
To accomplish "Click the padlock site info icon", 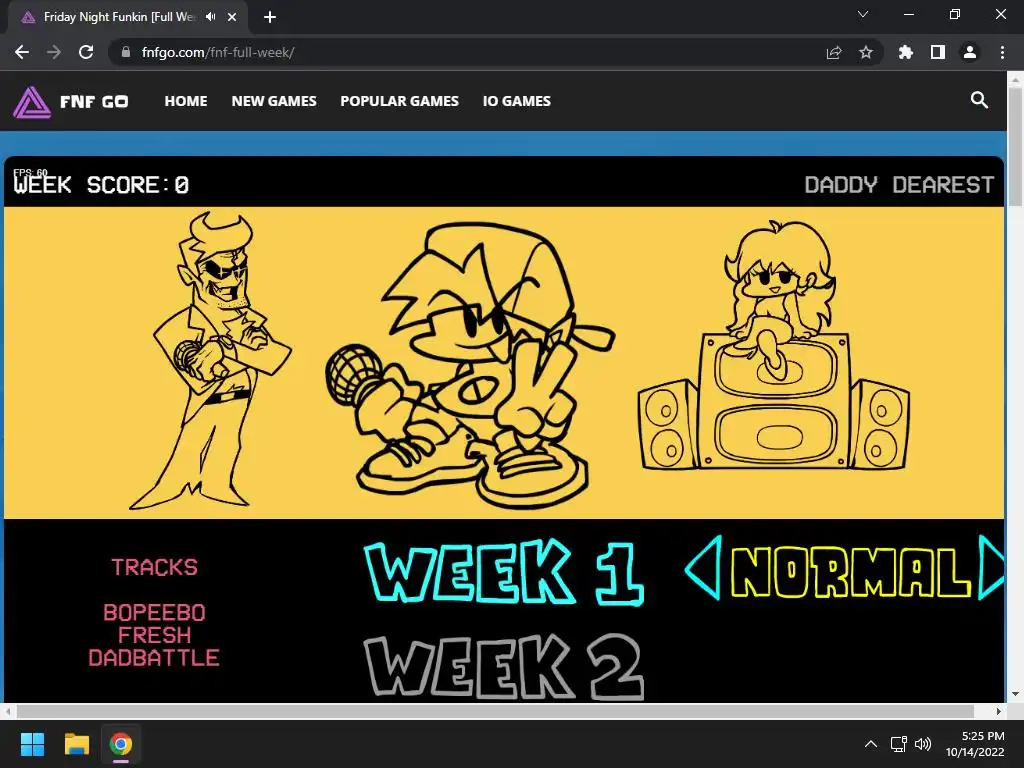I will pos(126,52).
